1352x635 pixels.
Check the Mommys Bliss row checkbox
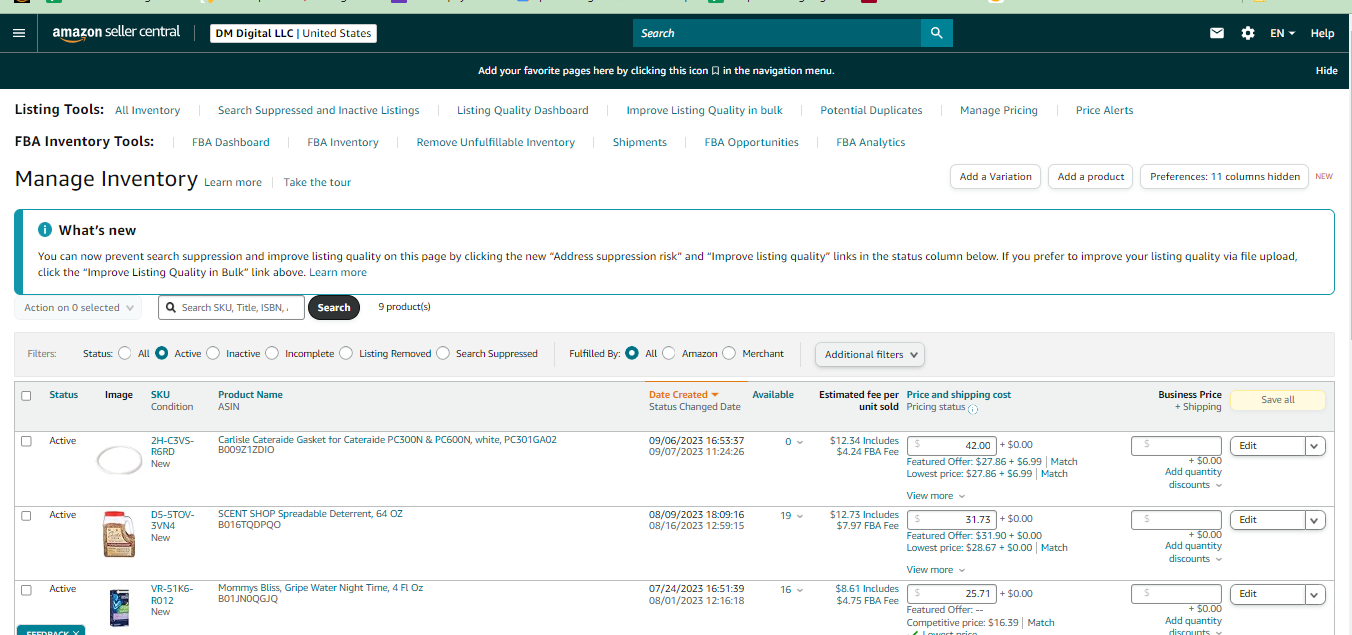26,589
